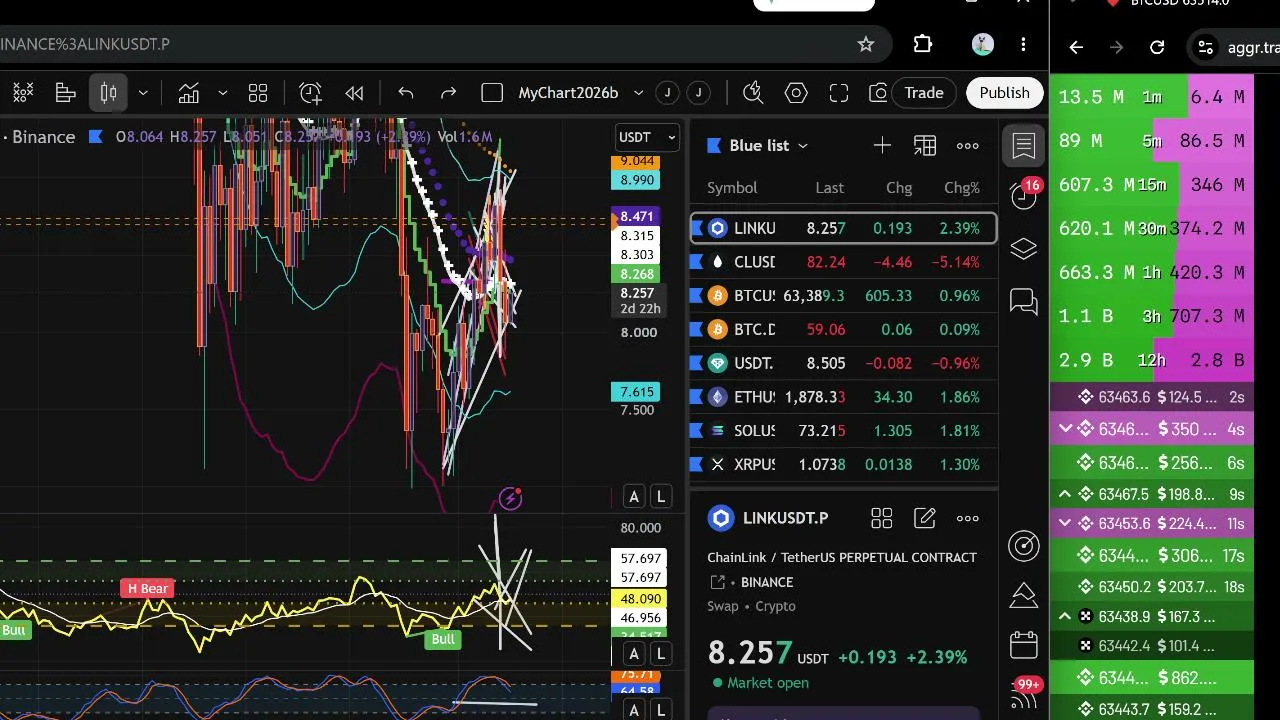1280x720 pixels.
Task: Publish the chart idea
Action: coord(1004,93)
